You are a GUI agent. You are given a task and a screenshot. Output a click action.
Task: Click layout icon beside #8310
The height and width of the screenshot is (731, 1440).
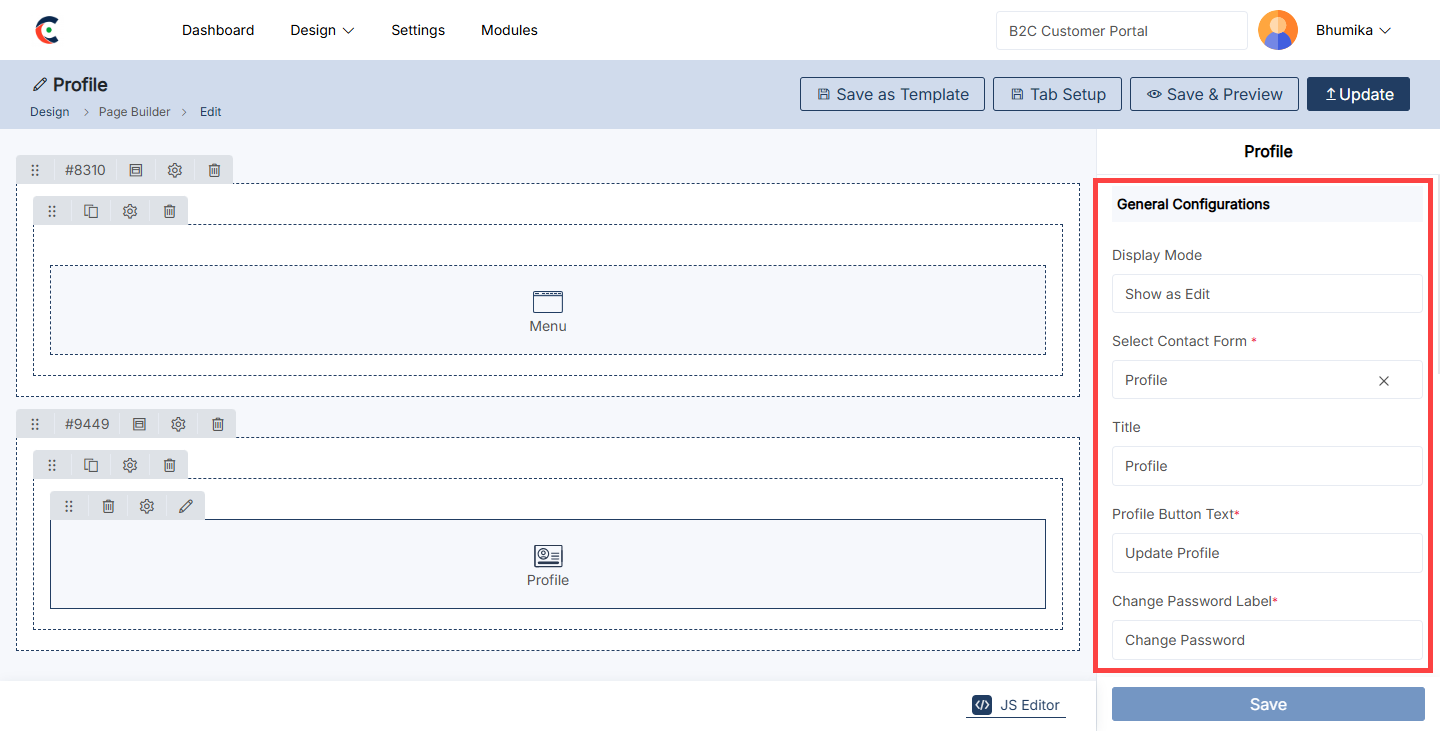tap(136, 170)
